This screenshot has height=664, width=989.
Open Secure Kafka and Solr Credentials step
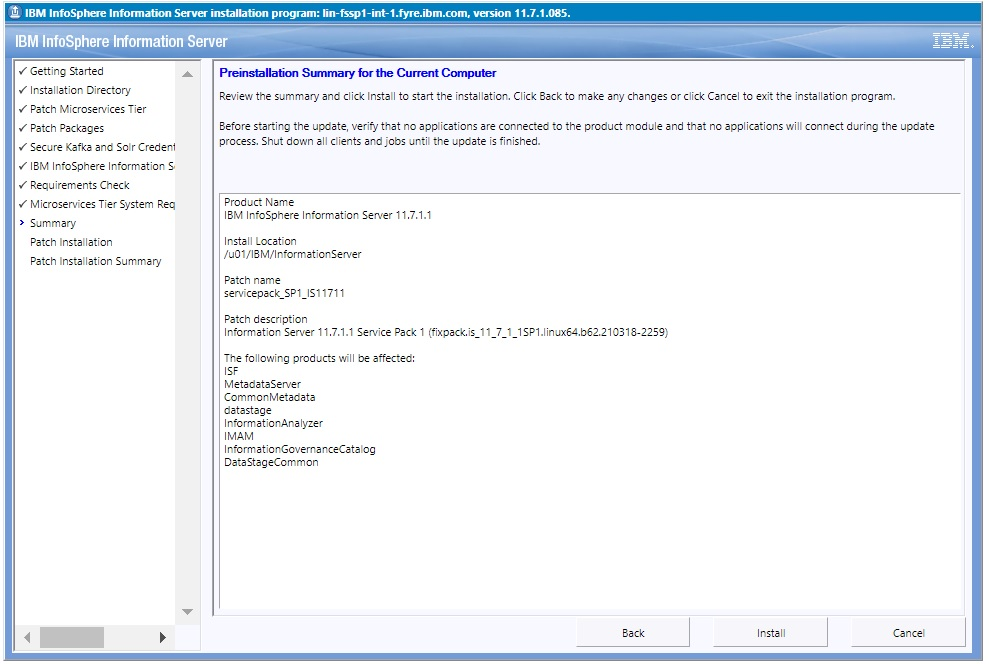click(102, 147)
